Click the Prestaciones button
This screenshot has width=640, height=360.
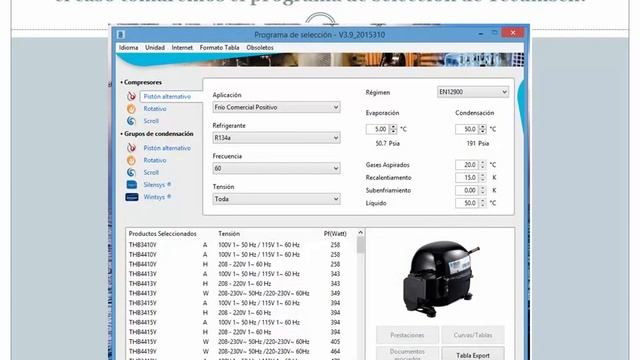click(x=407, y=335)
